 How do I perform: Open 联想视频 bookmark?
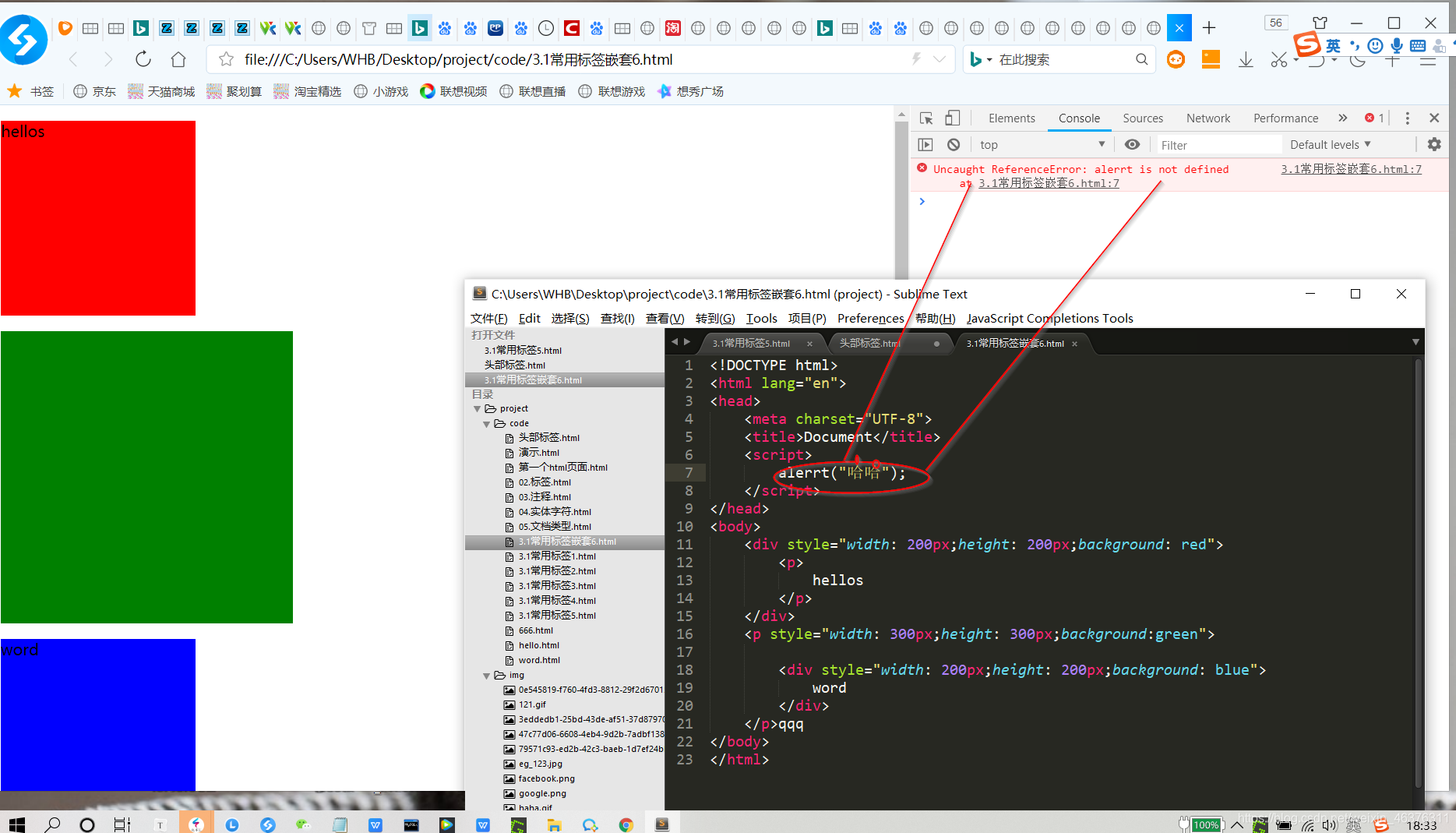453,91
